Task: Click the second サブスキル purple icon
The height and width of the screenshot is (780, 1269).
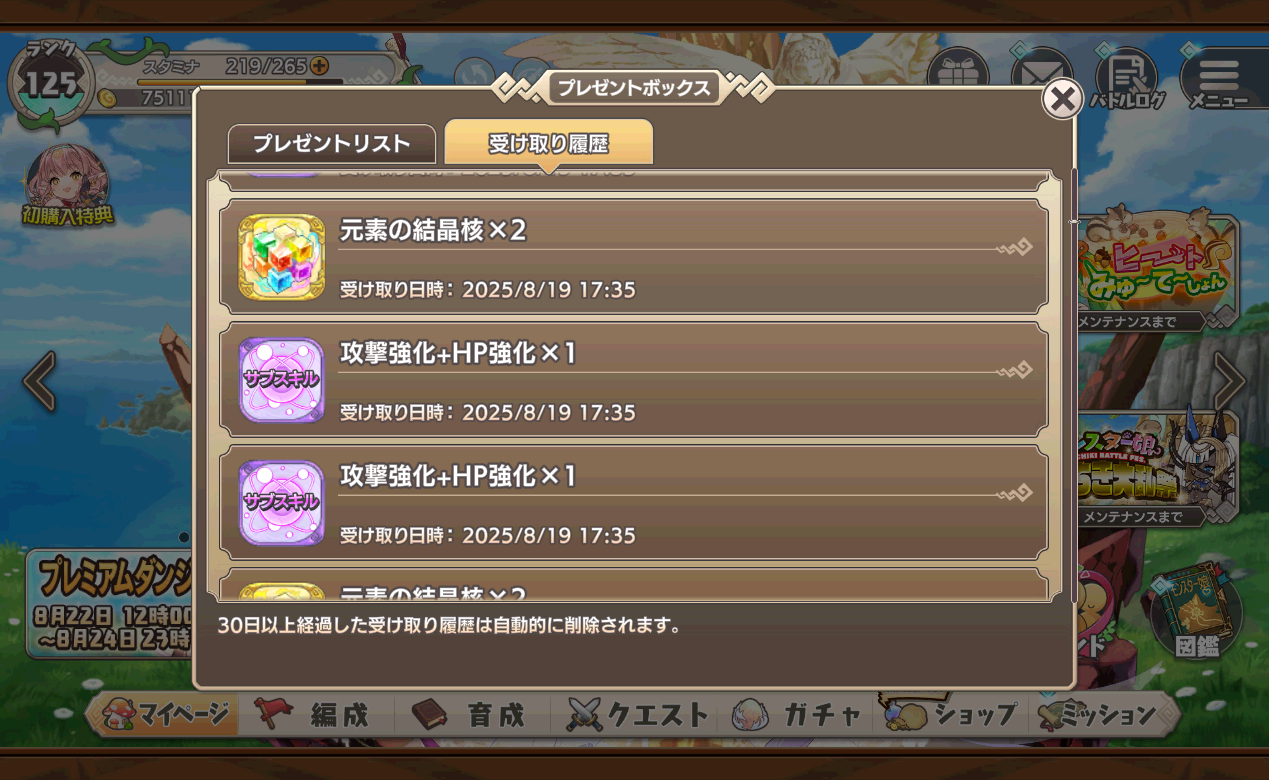Action: pos(282,503)
